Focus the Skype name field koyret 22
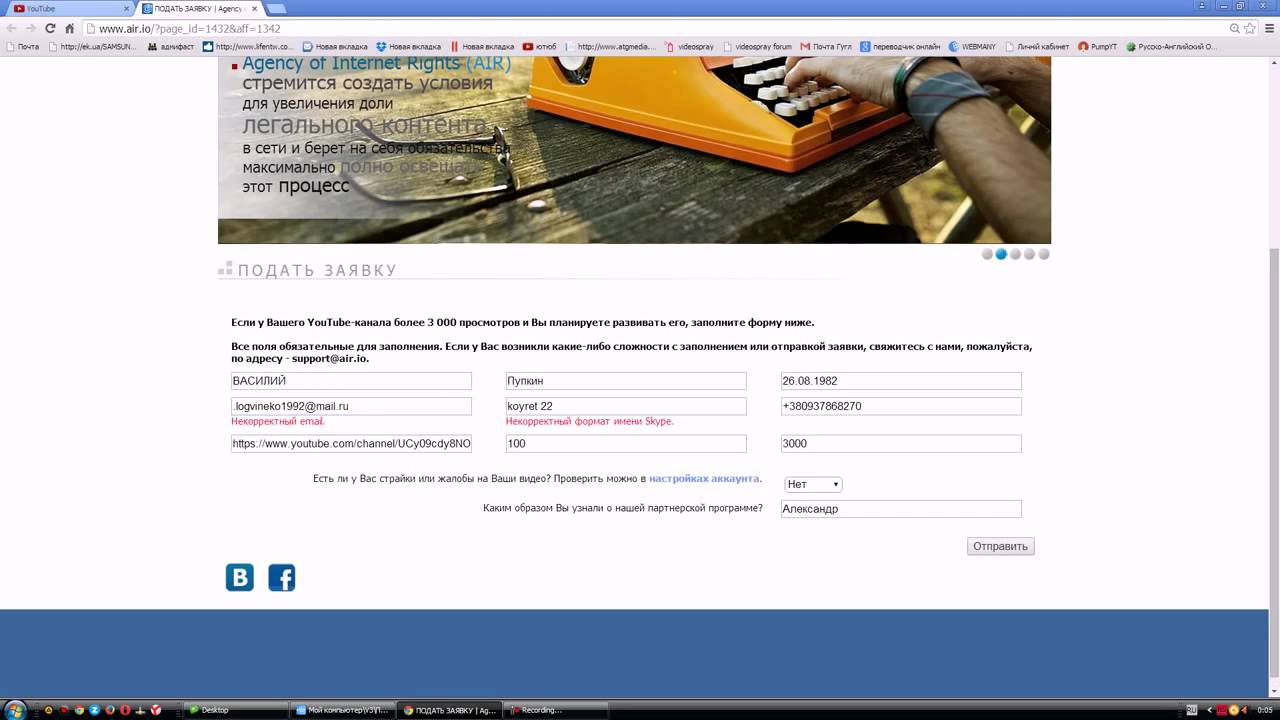 click(626, 406)
